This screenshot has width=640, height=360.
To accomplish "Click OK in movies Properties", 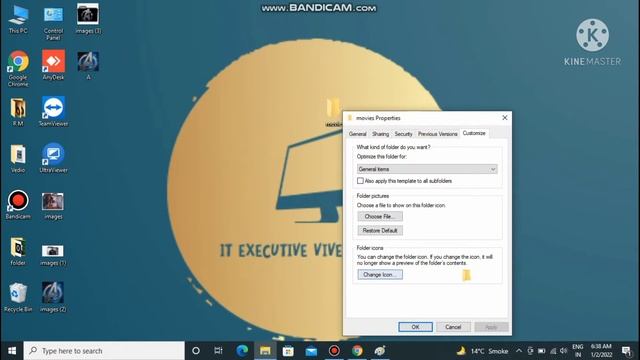I will pos(416,327).
